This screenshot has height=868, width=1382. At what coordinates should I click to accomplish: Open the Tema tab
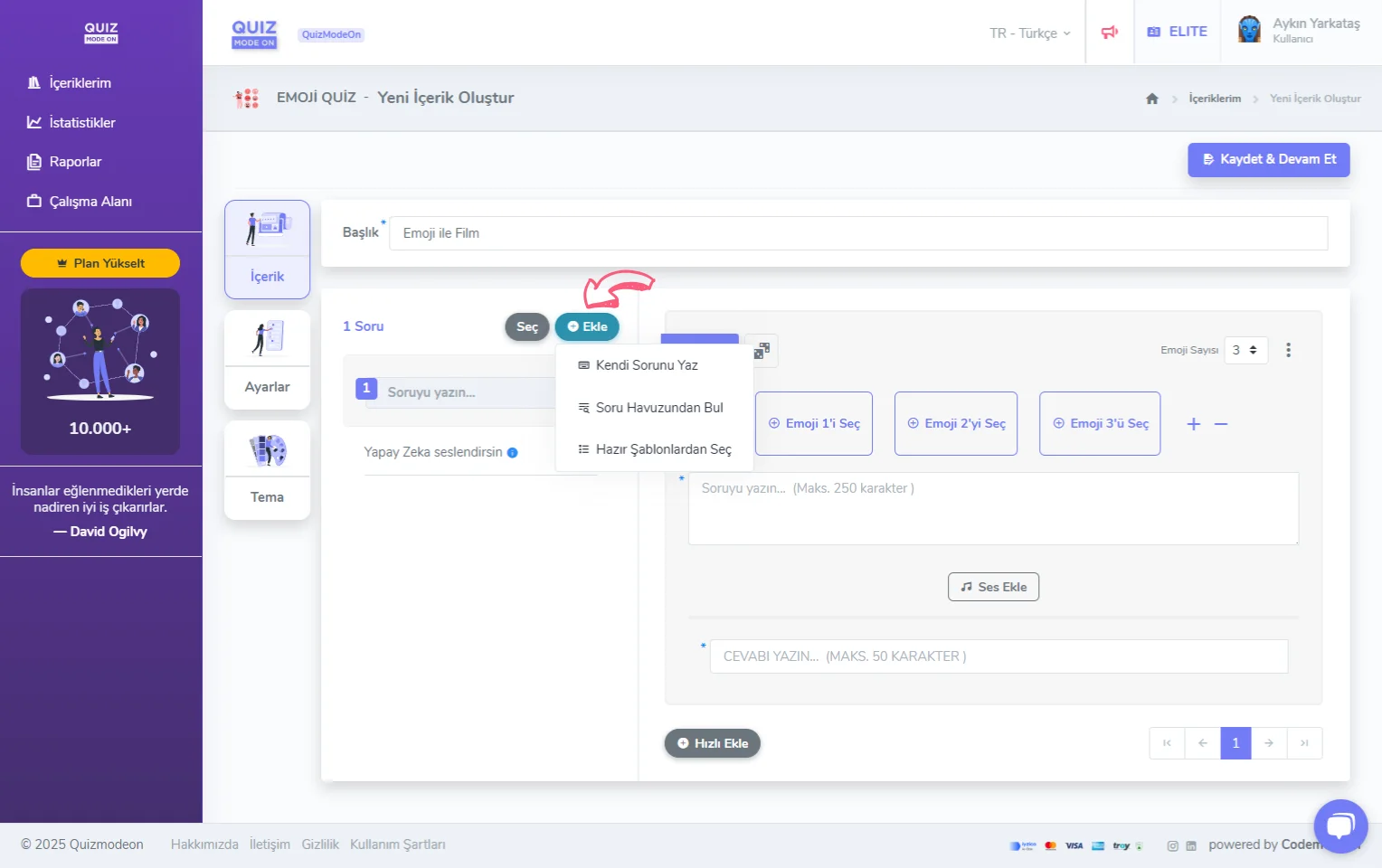tap(267, 470)
